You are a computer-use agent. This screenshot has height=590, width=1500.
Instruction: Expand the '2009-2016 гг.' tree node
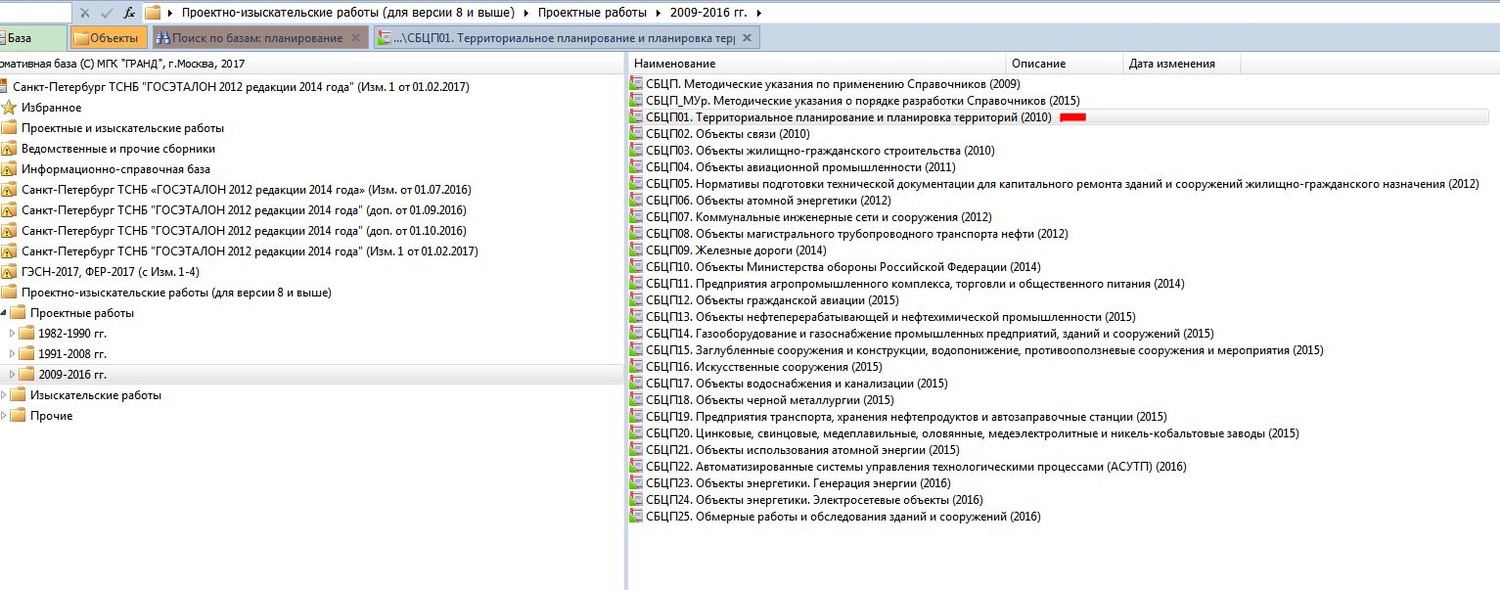click(13, 374)
